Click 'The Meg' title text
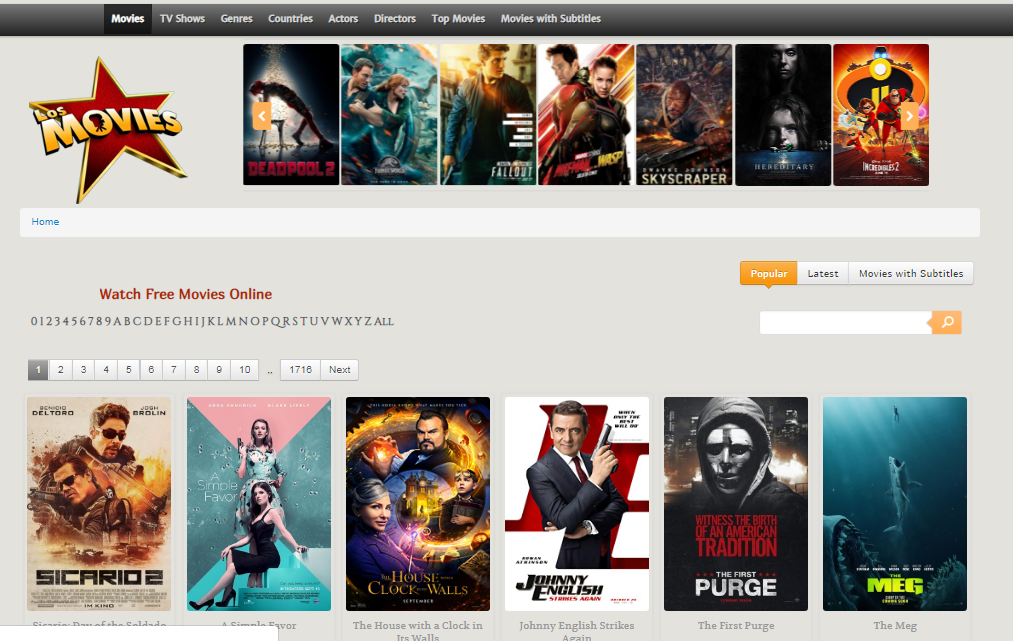Viewport: 1013px width, 641px height. pos(895,625)
